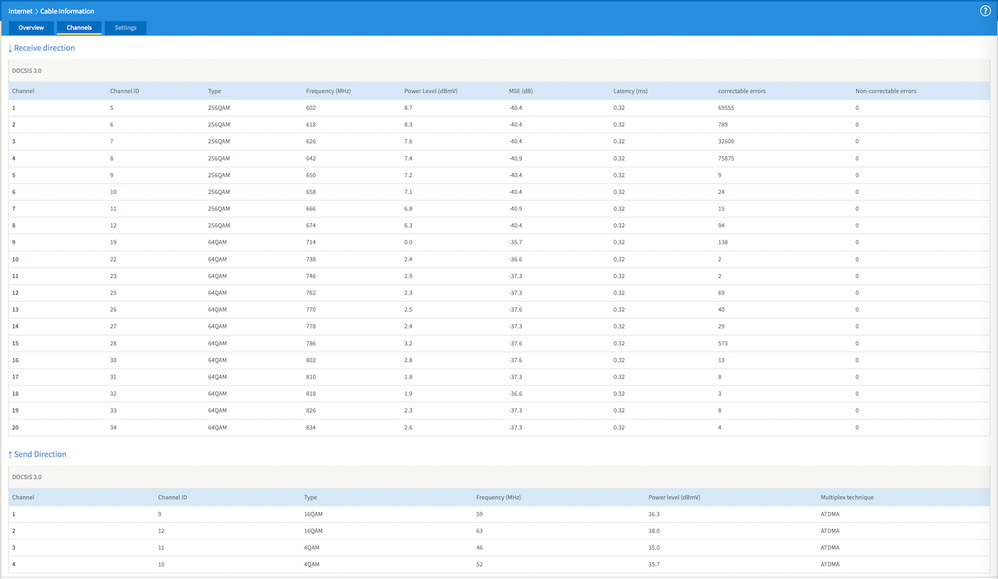This screenshot has height=579, width=998.
Task: Click the correctable errors column header
Action: click(x=741, y=91)
